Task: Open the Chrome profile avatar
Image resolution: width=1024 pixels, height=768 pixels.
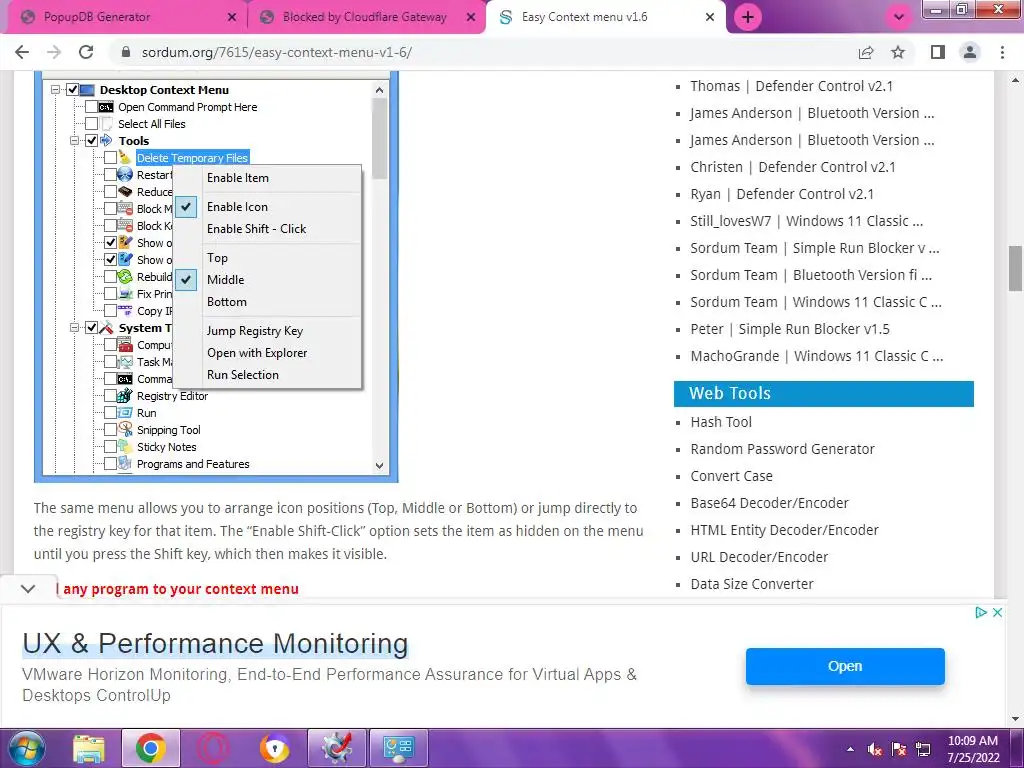Action: (x=970, y=52)
